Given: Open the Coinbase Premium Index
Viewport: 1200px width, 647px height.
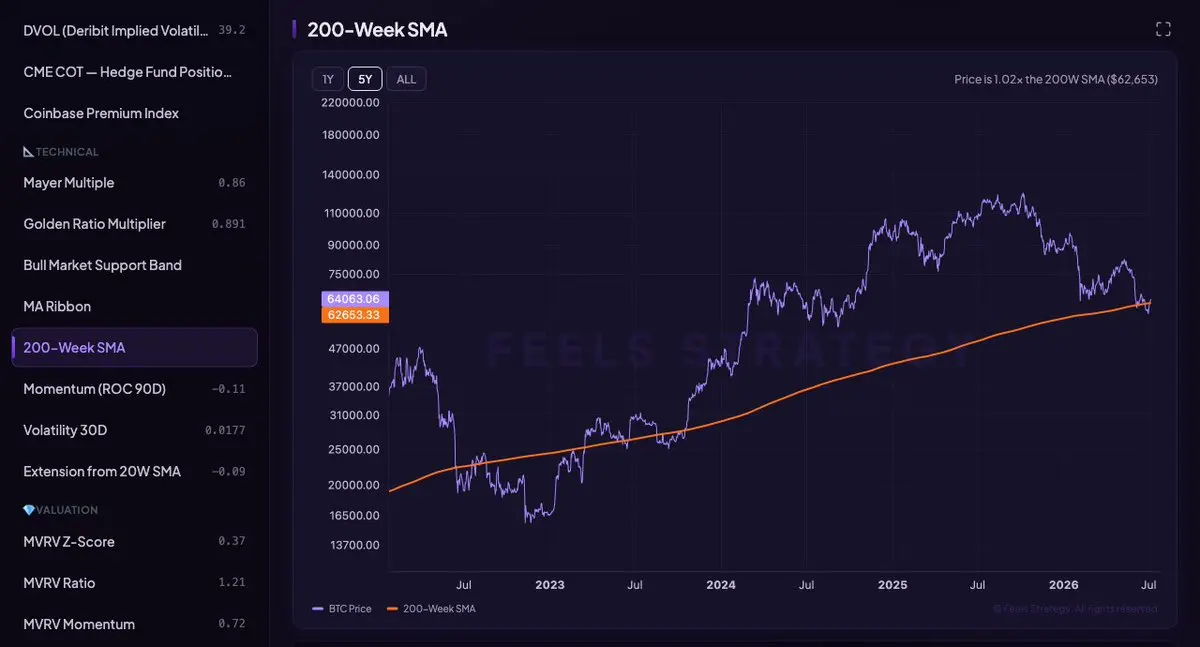Looking at the screenshot, I should click(134, 113).
